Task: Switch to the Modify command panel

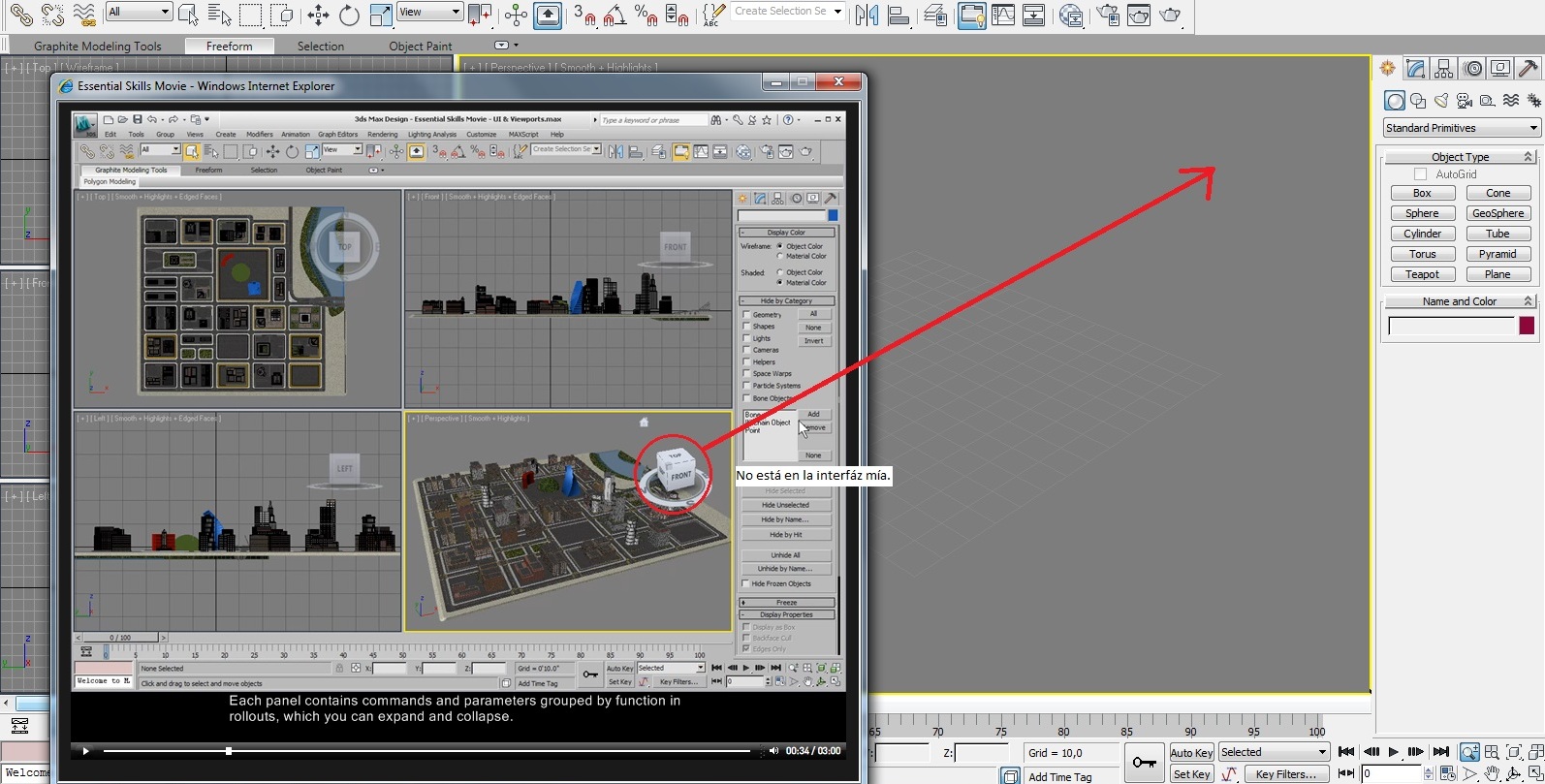Action: (x=1416, y=68)
